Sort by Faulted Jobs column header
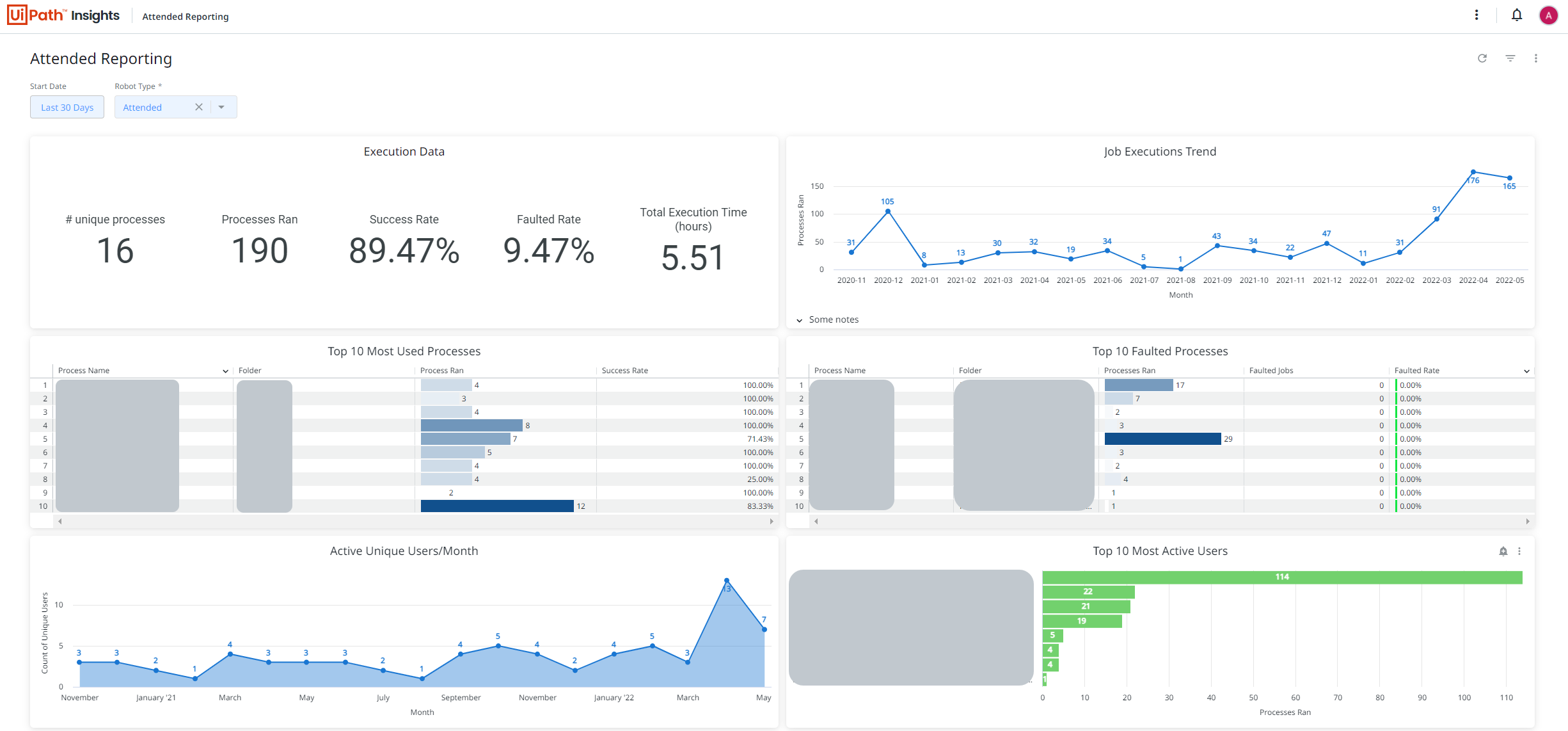Screen dimensions: 1568x731 click(1271, 371)
